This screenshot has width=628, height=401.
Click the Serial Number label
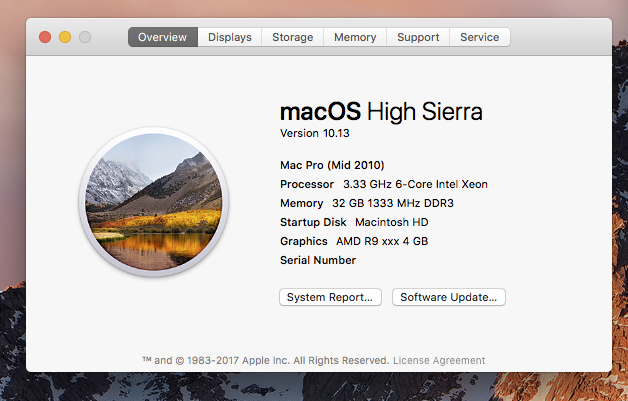click(318, 260)
